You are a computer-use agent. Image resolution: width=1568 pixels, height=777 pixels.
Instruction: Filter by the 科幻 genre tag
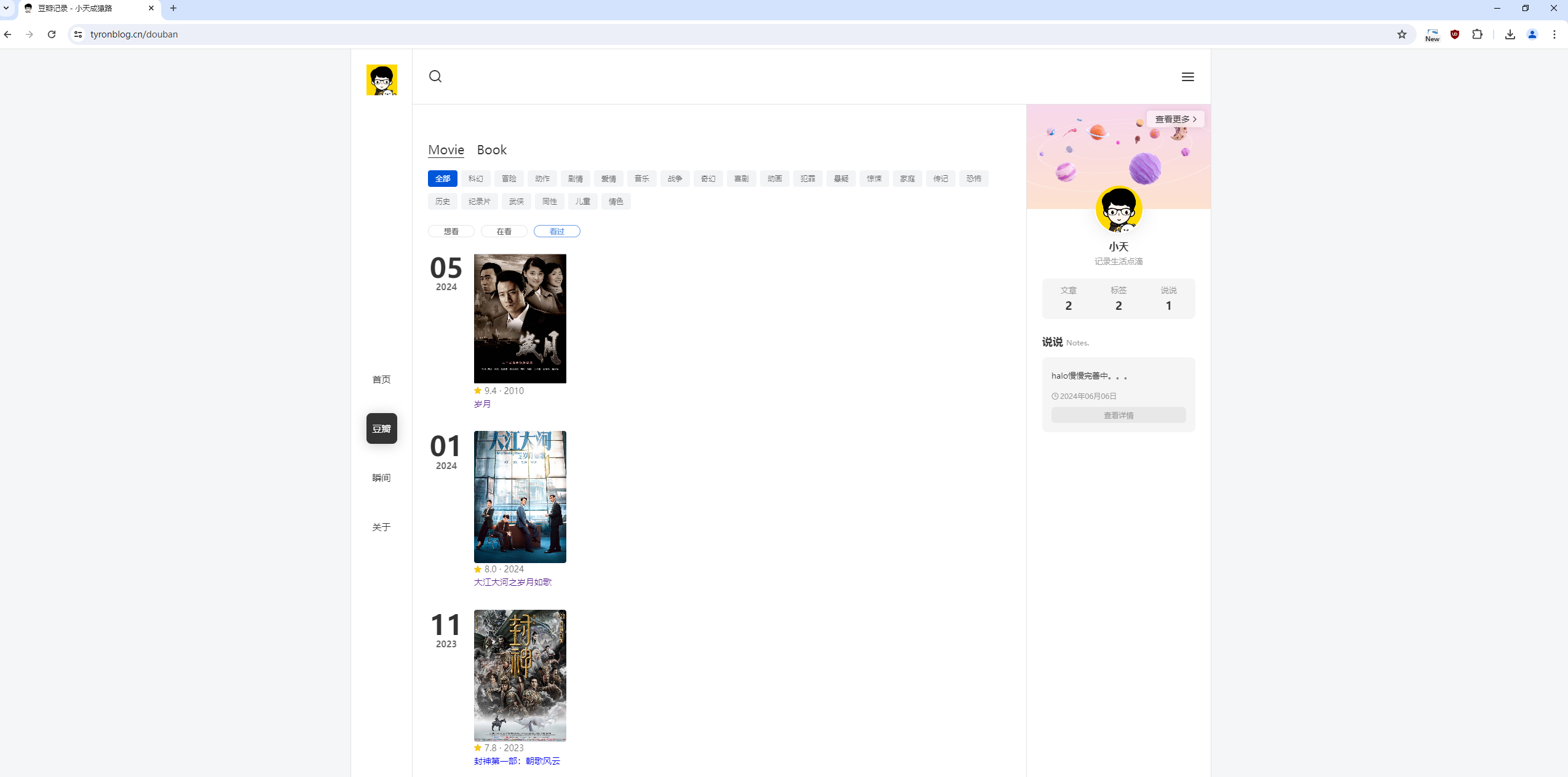click(475, 179)
